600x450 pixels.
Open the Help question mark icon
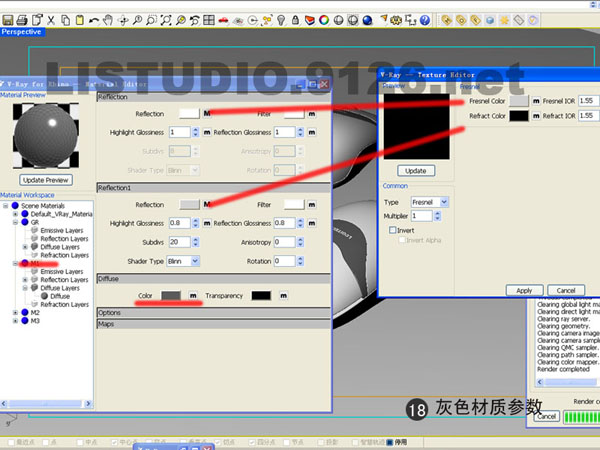tap(425, 20)
